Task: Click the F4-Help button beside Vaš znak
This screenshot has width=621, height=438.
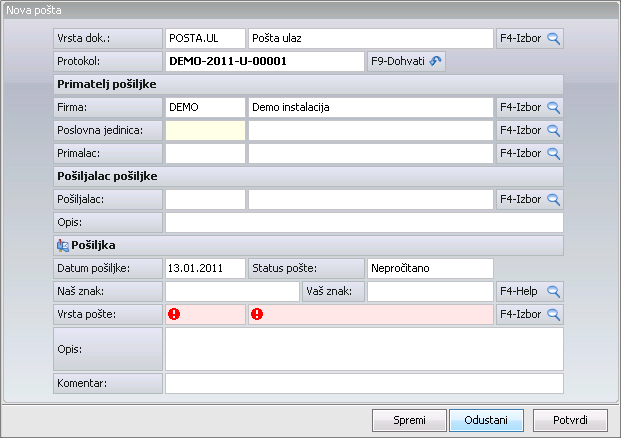Action: (x=529, y=291)
